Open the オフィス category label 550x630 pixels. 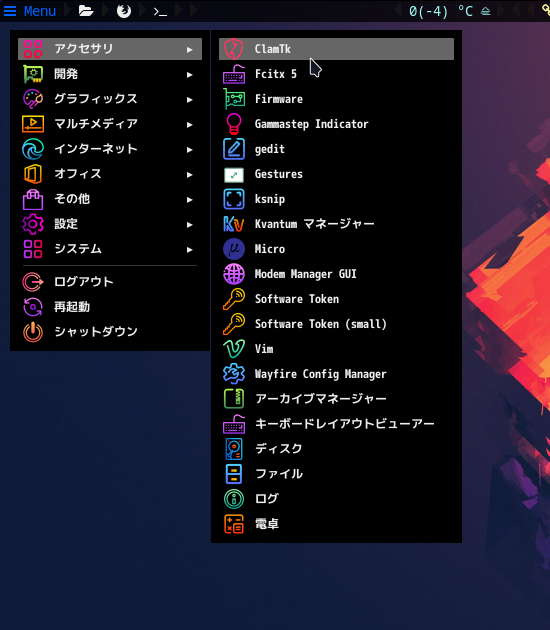78,174
